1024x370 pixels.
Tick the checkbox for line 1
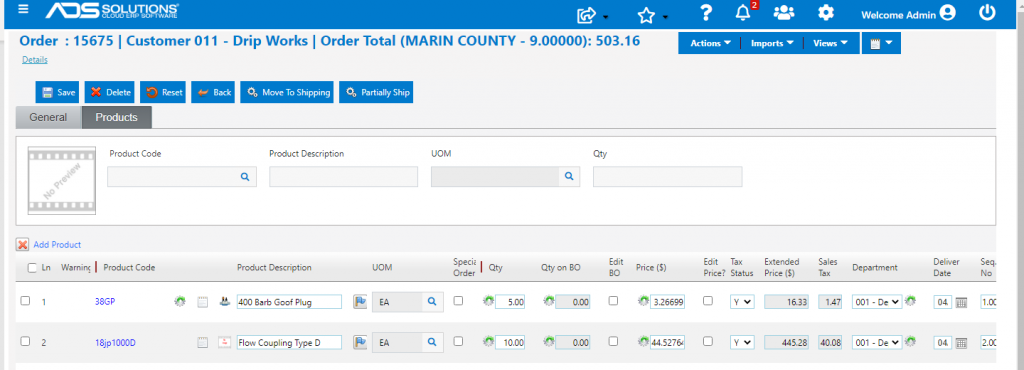[25, 301]
